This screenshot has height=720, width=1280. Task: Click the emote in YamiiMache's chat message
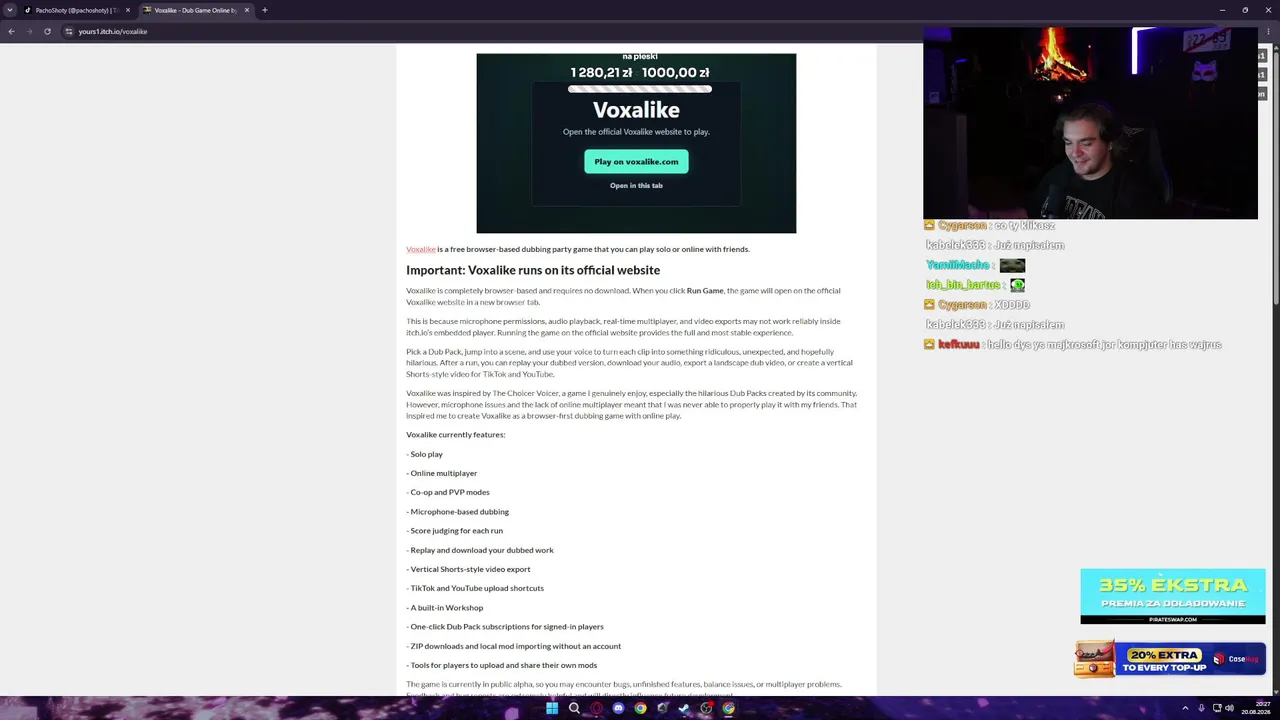pyautogui.click(x=1012, y=265)
